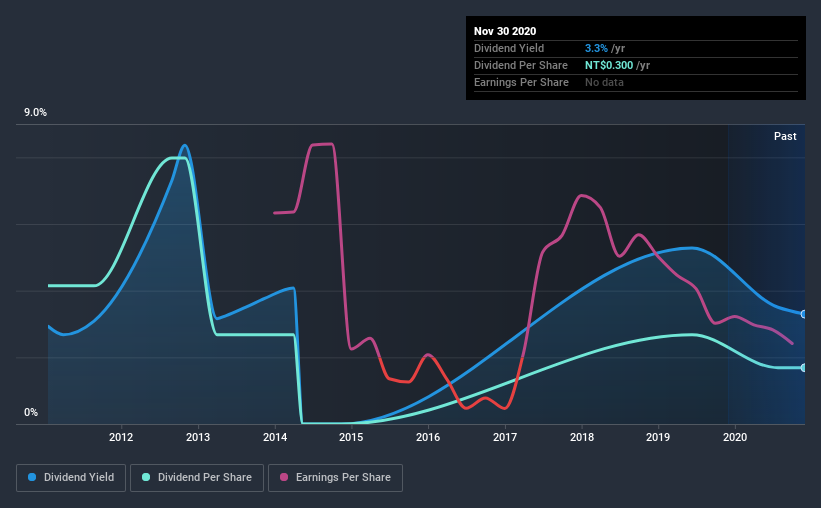Toggle the Dividend Per Share legend button
The height and width of the screenshot is (508, 821).
(x=197, y=478)
